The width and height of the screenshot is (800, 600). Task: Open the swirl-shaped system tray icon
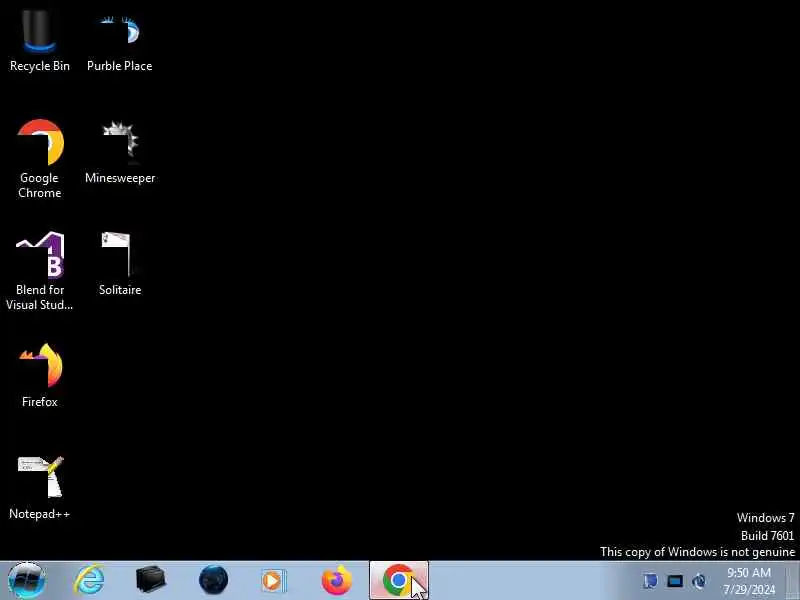tap(699, 581)
